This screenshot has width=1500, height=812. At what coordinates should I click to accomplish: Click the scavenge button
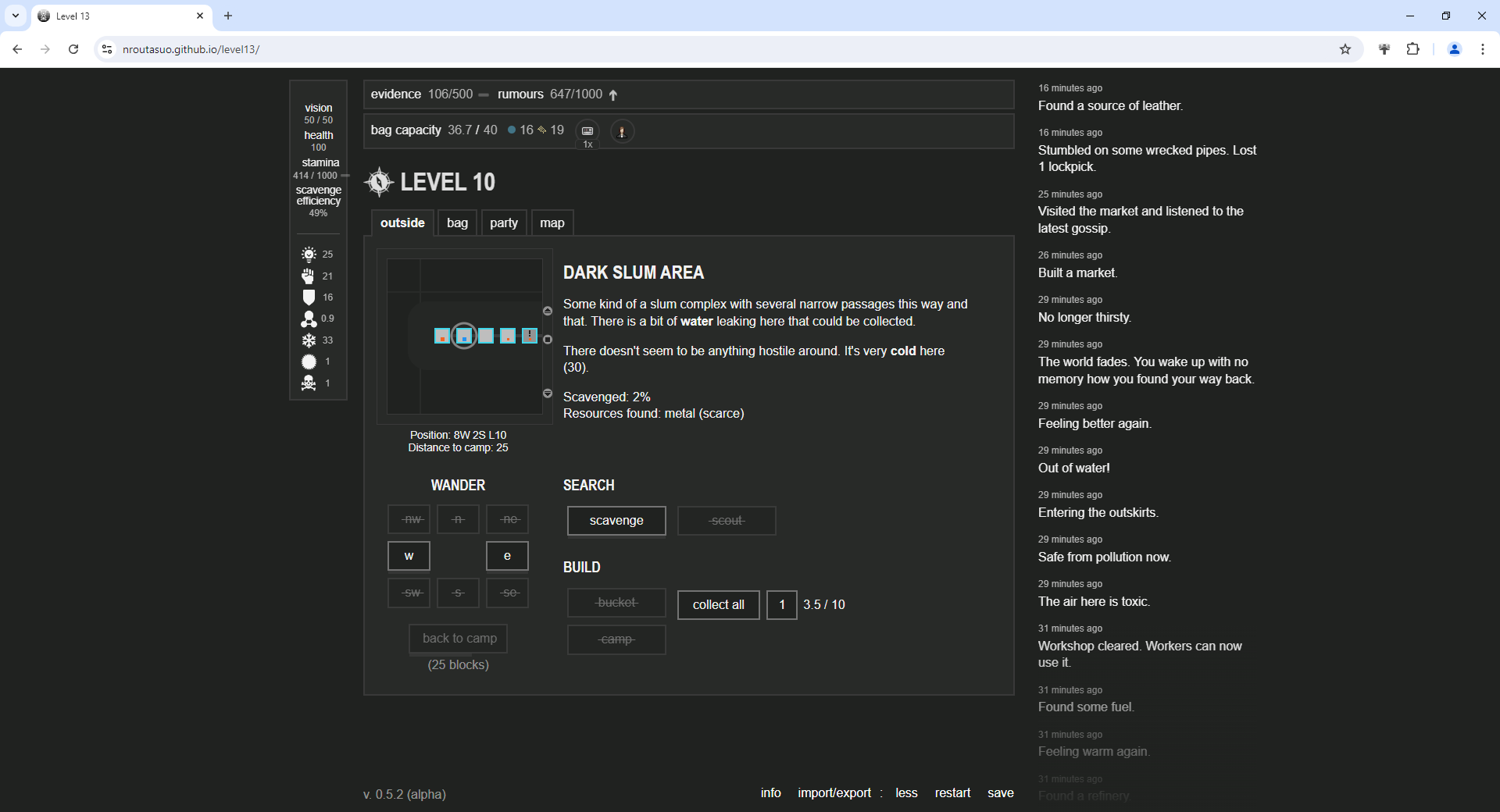click(616, 521)
